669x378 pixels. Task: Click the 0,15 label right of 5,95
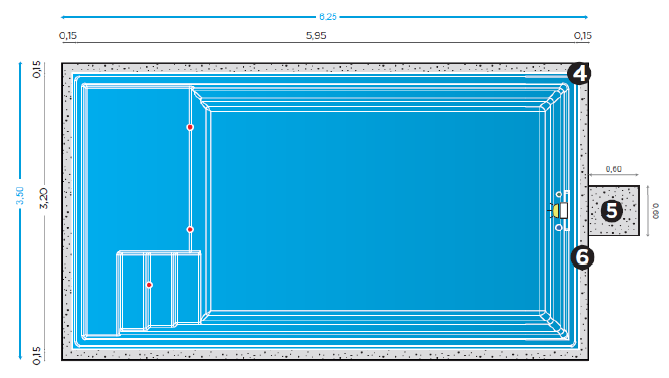[582, 35]
